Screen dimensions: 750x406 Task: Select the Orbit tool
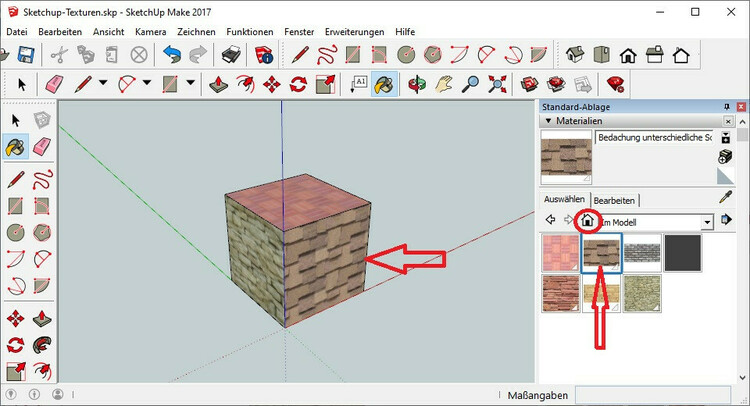click(417, 85)
